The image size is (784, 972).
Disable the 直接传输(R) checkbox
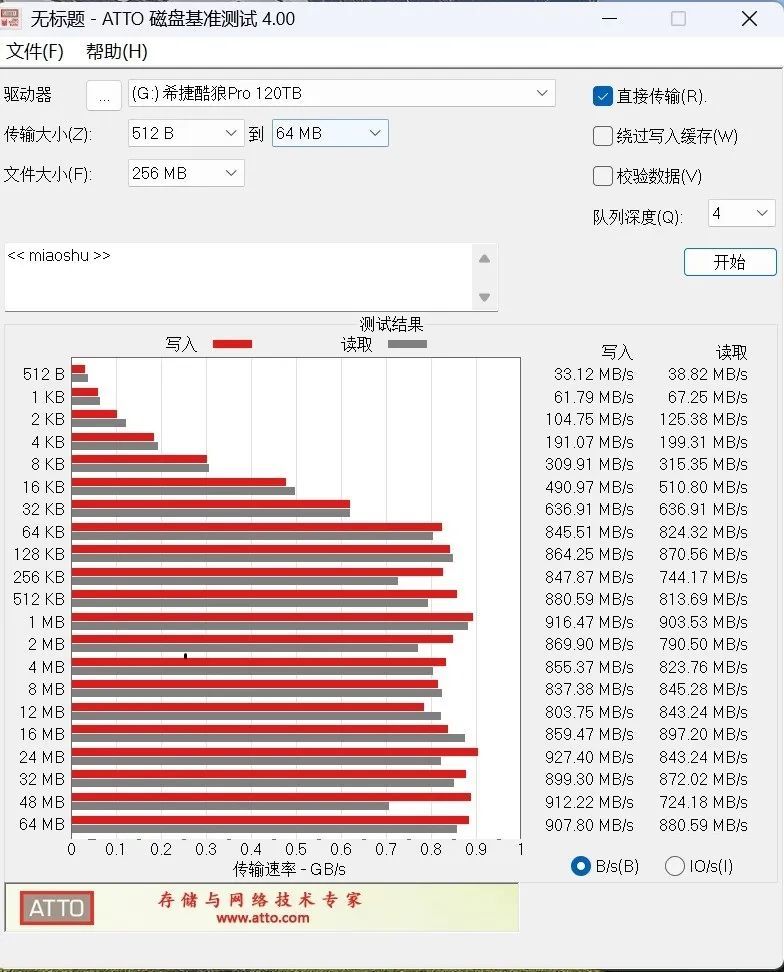[x=602, y=96]
